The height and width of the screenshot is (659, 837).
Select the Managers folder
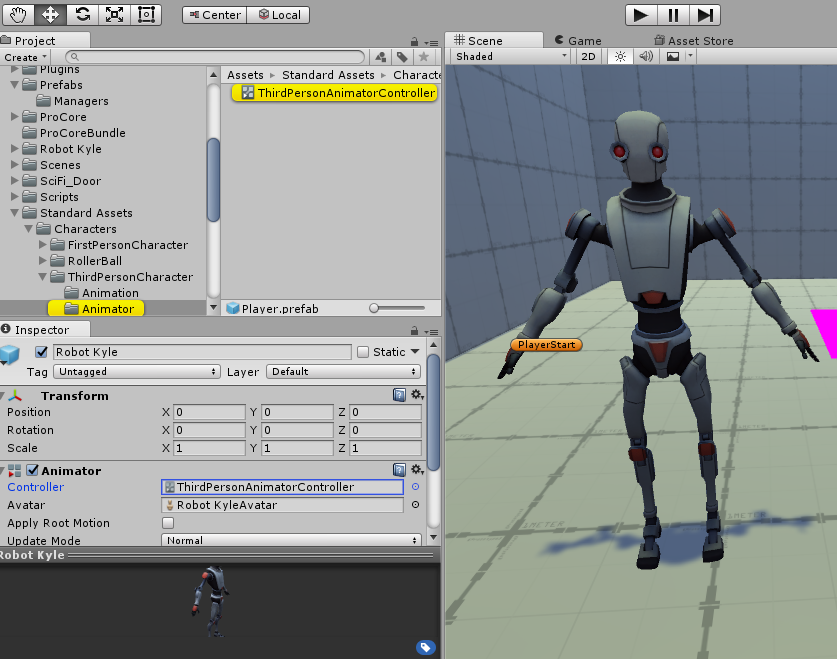[x=73, y=101]
